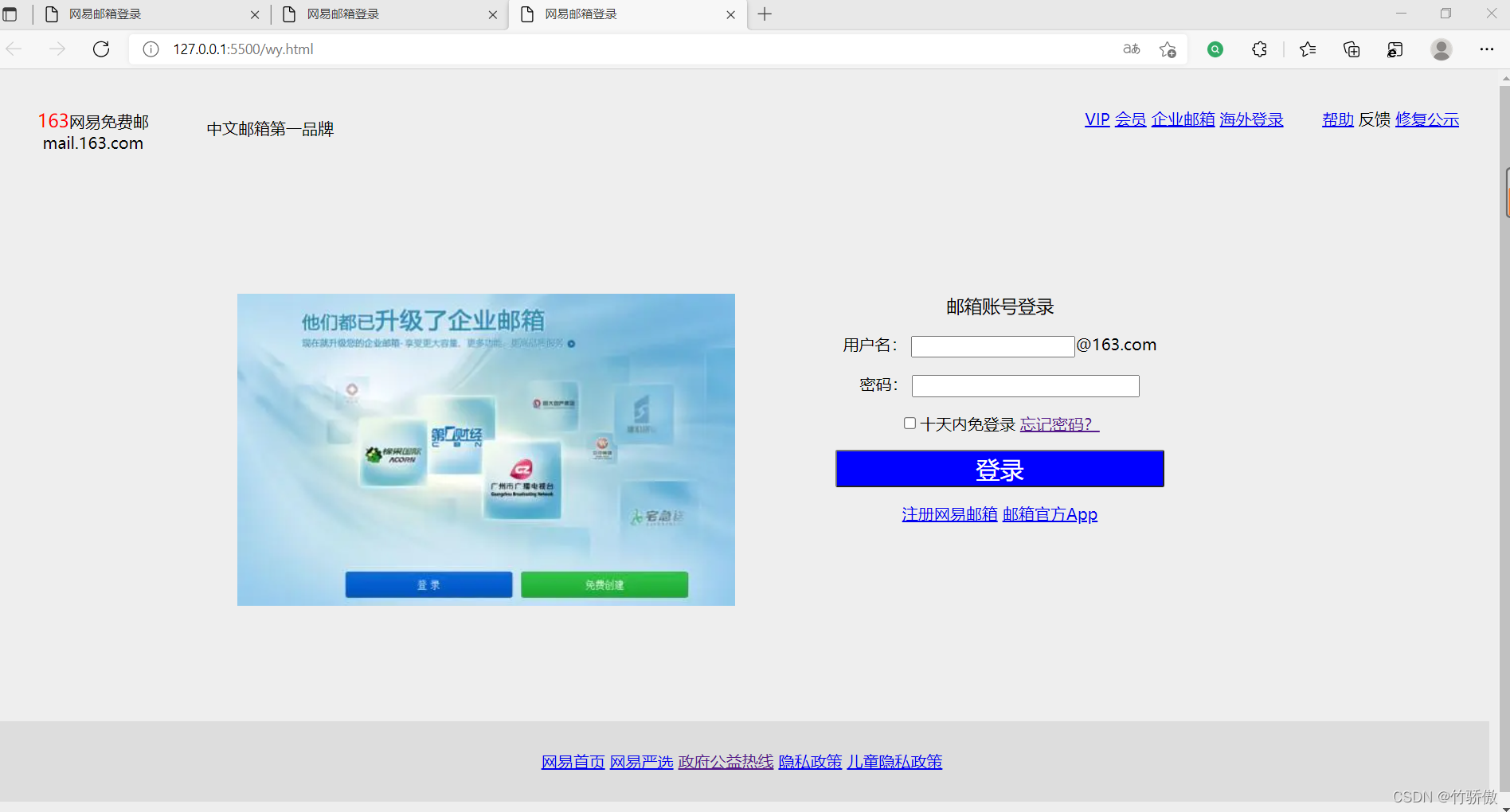
Task: Click the browser forward arrow
Action: (57, 49)
